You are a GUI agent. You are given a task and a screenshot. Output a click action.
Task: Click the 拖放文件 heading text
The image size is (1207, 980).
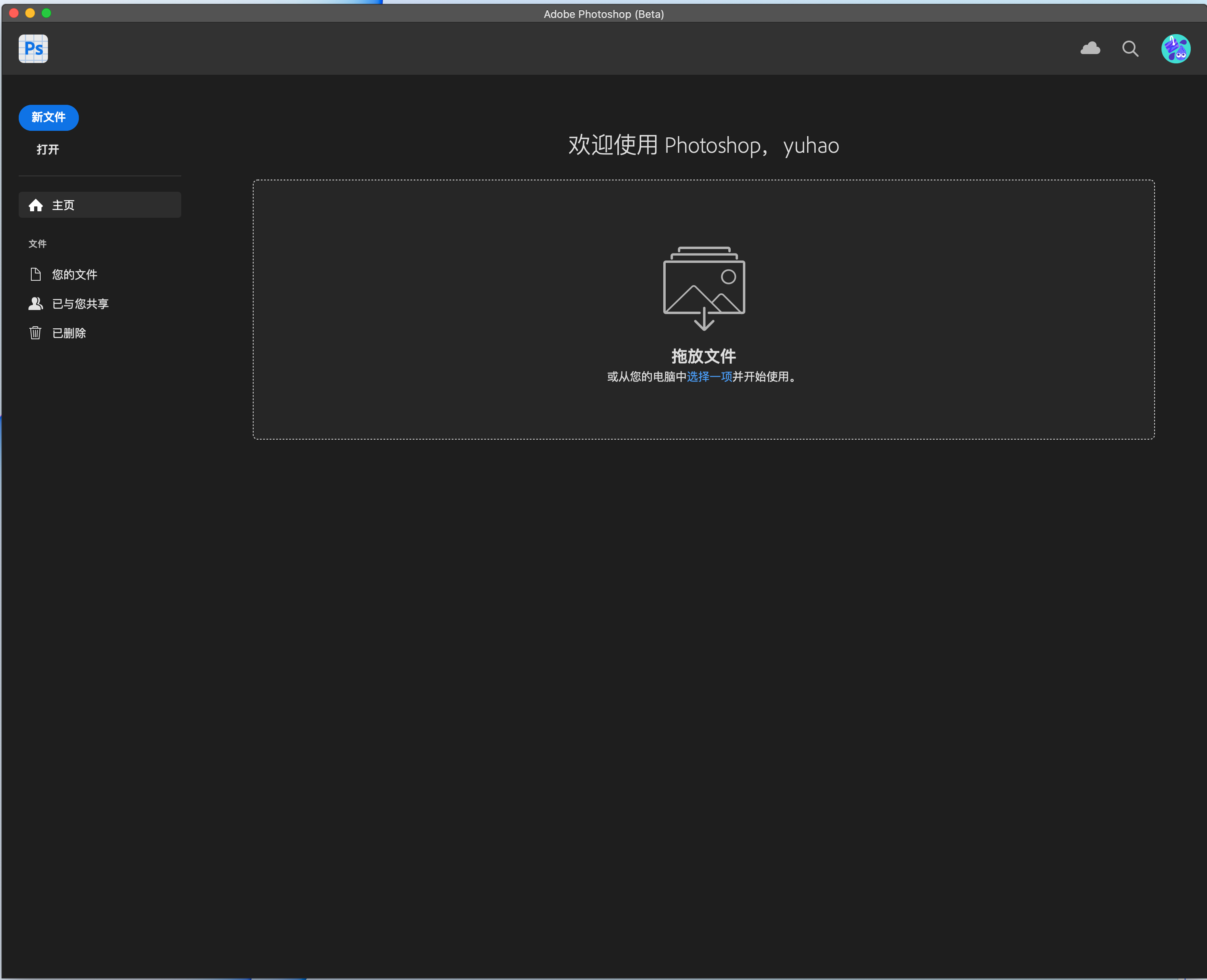(x=703, y=356)
